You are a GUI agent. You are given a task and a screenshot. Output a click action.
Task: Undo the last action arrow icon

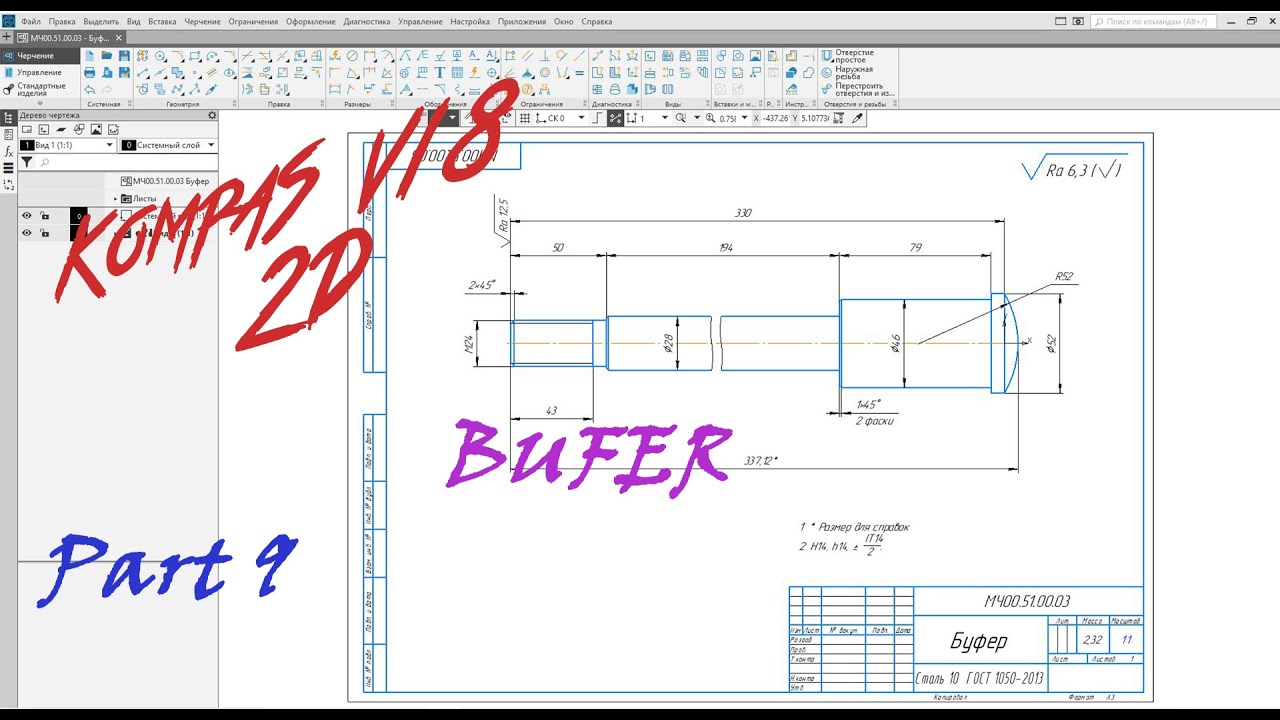pyautogui.click(x=89, y=89)
